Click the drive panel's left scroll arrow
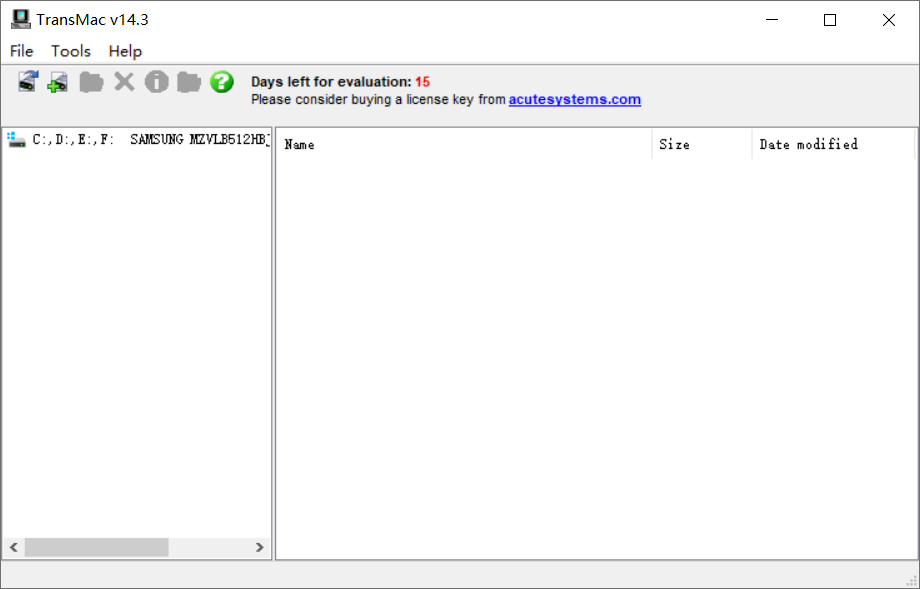Viewport: 920px width, 589px height. tap(13, 548)
